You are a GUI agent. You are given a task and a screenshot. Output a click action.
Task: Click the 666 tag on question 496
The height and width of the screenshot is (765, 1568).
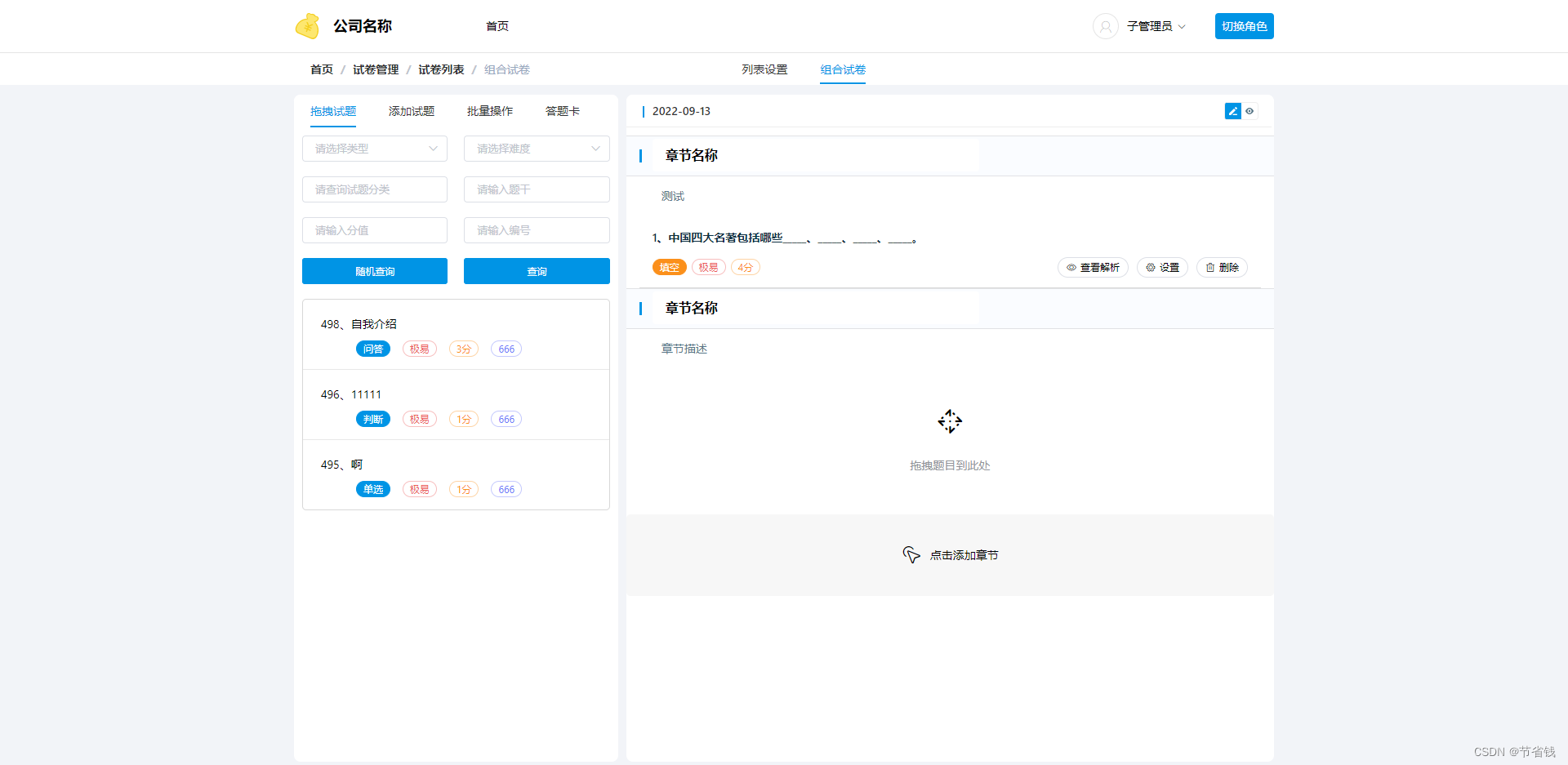[x=506, y=419]
